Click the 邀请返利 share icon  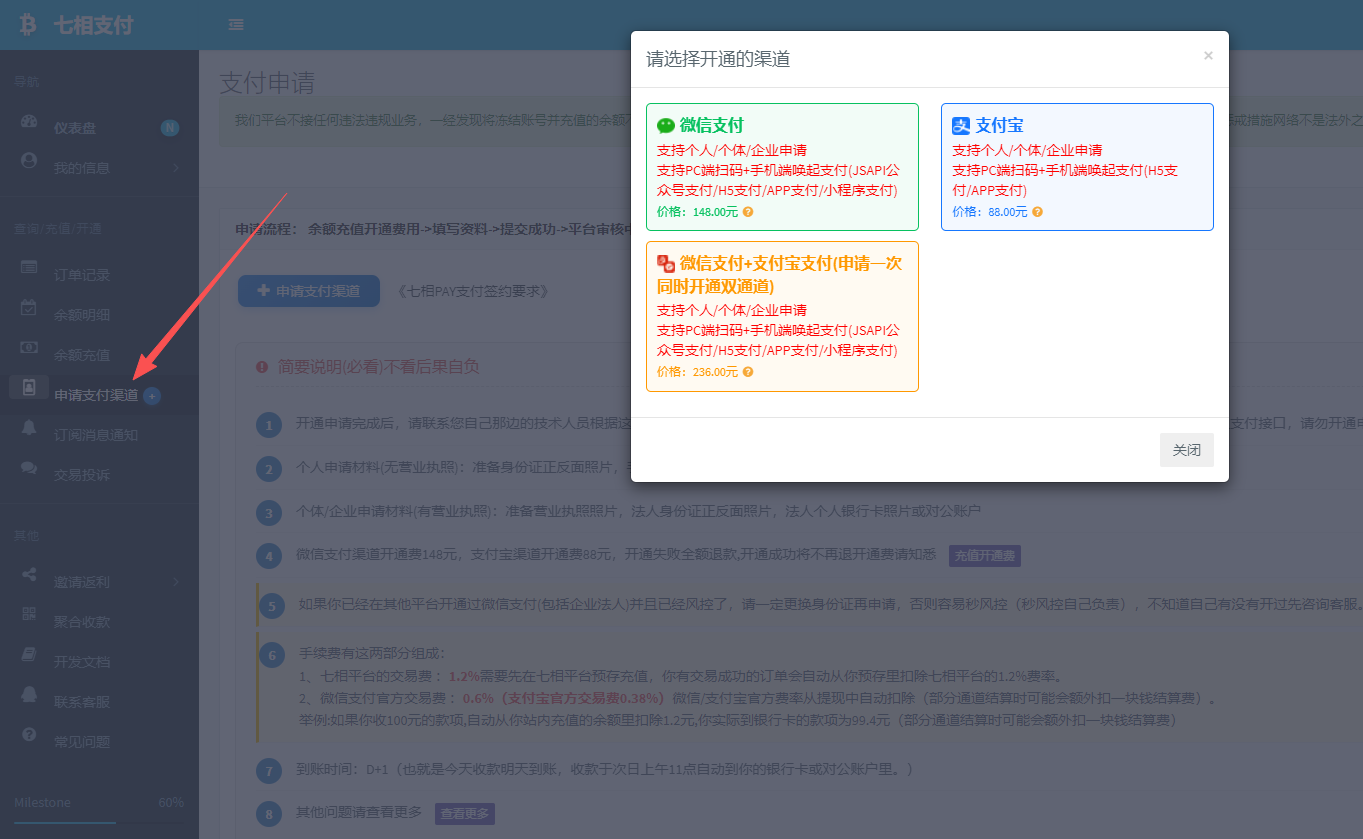point(29,575)
